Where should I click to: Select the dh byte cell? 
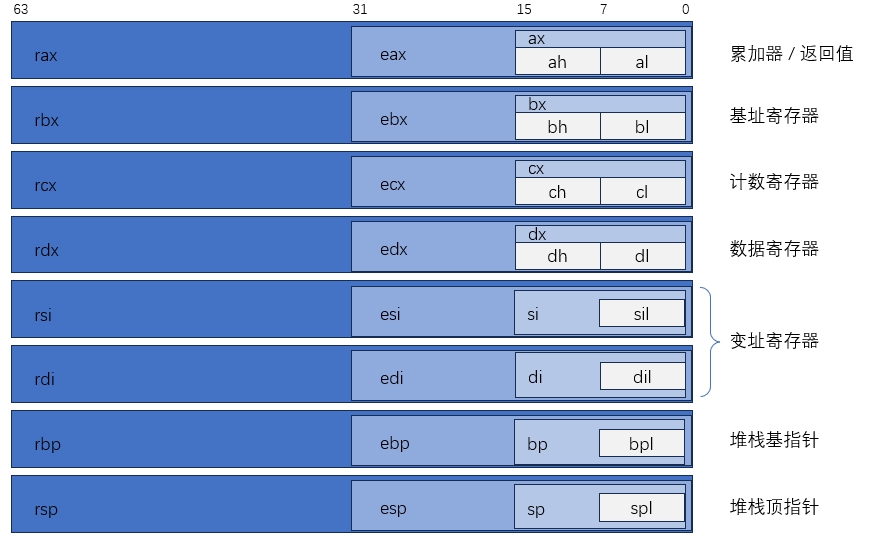[x=557, y=256]
